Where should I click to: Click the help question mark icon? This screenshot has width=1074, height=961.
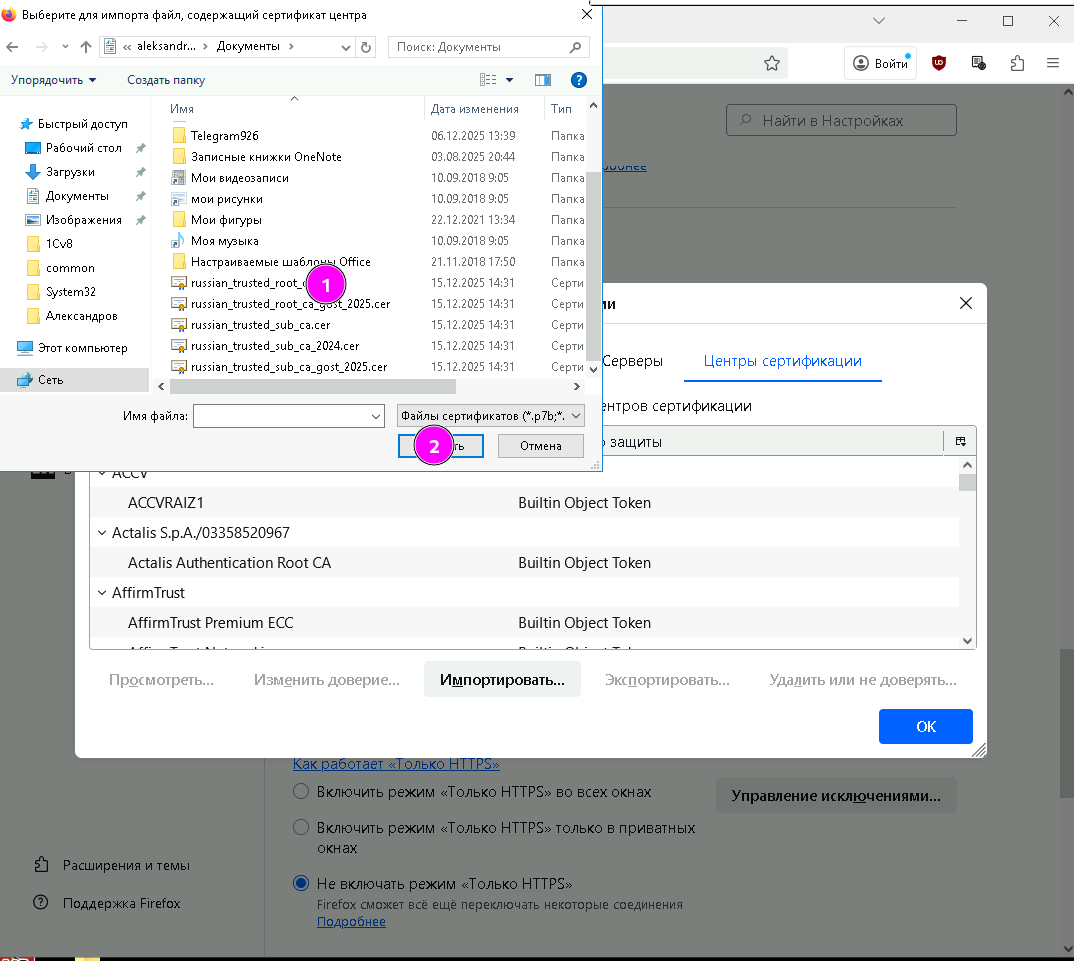578,80
